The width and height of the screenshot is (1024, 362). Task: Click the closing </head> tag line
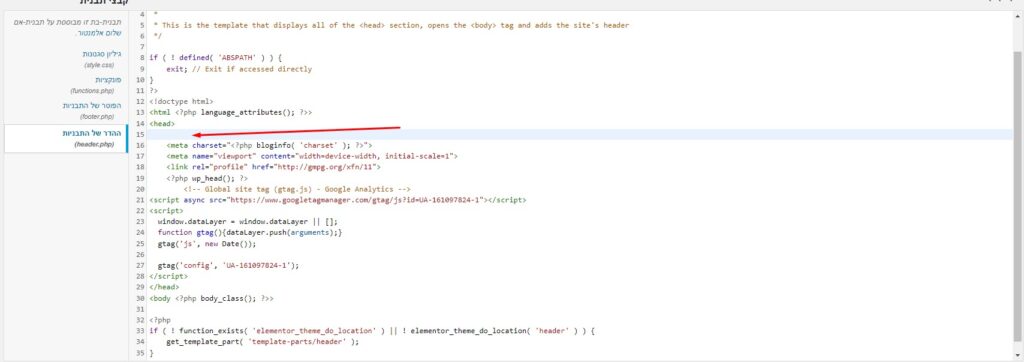pos(164,287)
